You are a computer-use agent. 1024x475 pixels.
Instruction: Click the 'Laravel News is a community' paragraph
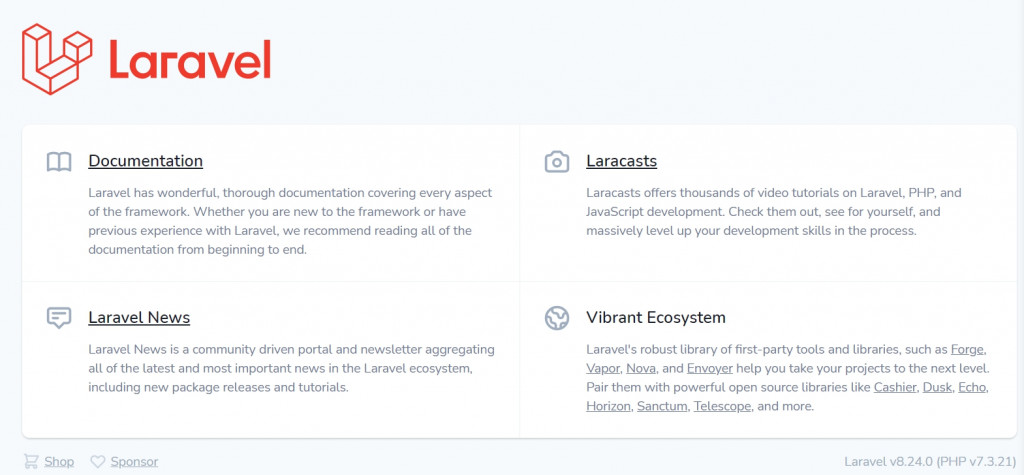pyautogui.click(x=291, y=369)
